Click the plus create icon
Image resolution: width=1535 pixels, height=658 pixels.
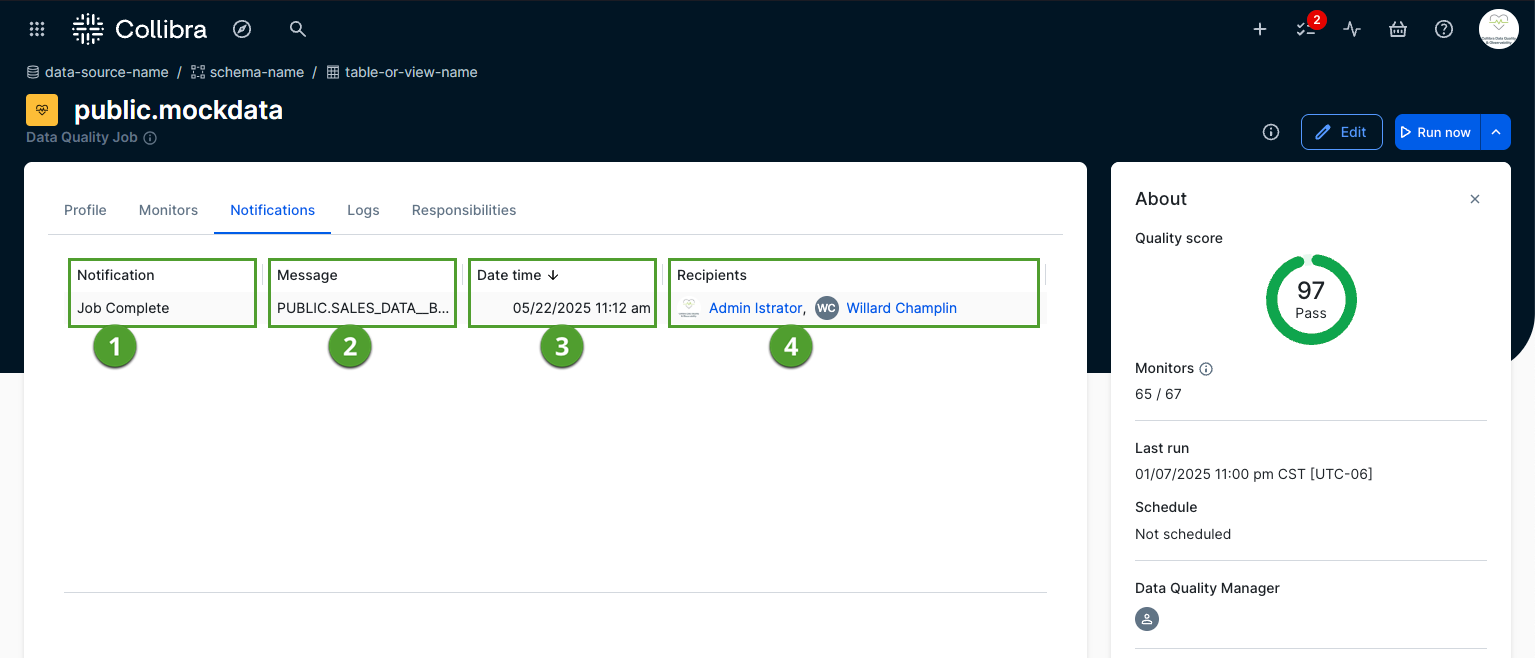[x=1260, y=29]
